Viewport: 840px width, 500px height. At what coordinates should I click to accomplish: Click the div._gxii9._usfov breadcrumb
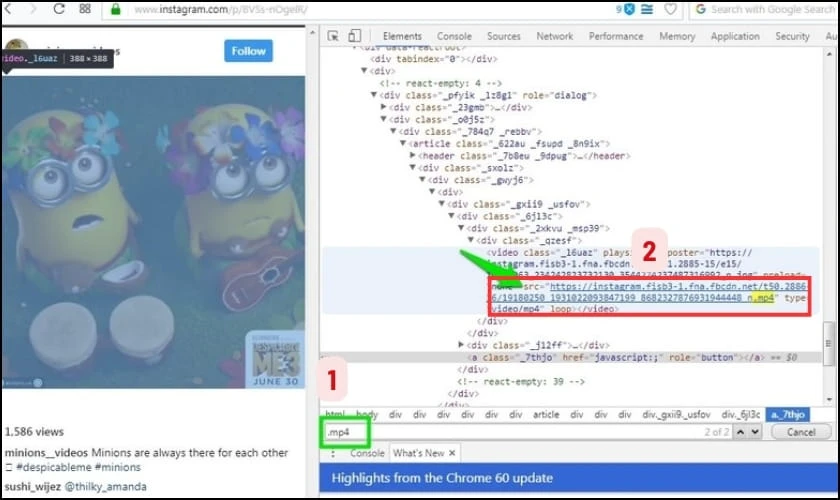point(676,415)
